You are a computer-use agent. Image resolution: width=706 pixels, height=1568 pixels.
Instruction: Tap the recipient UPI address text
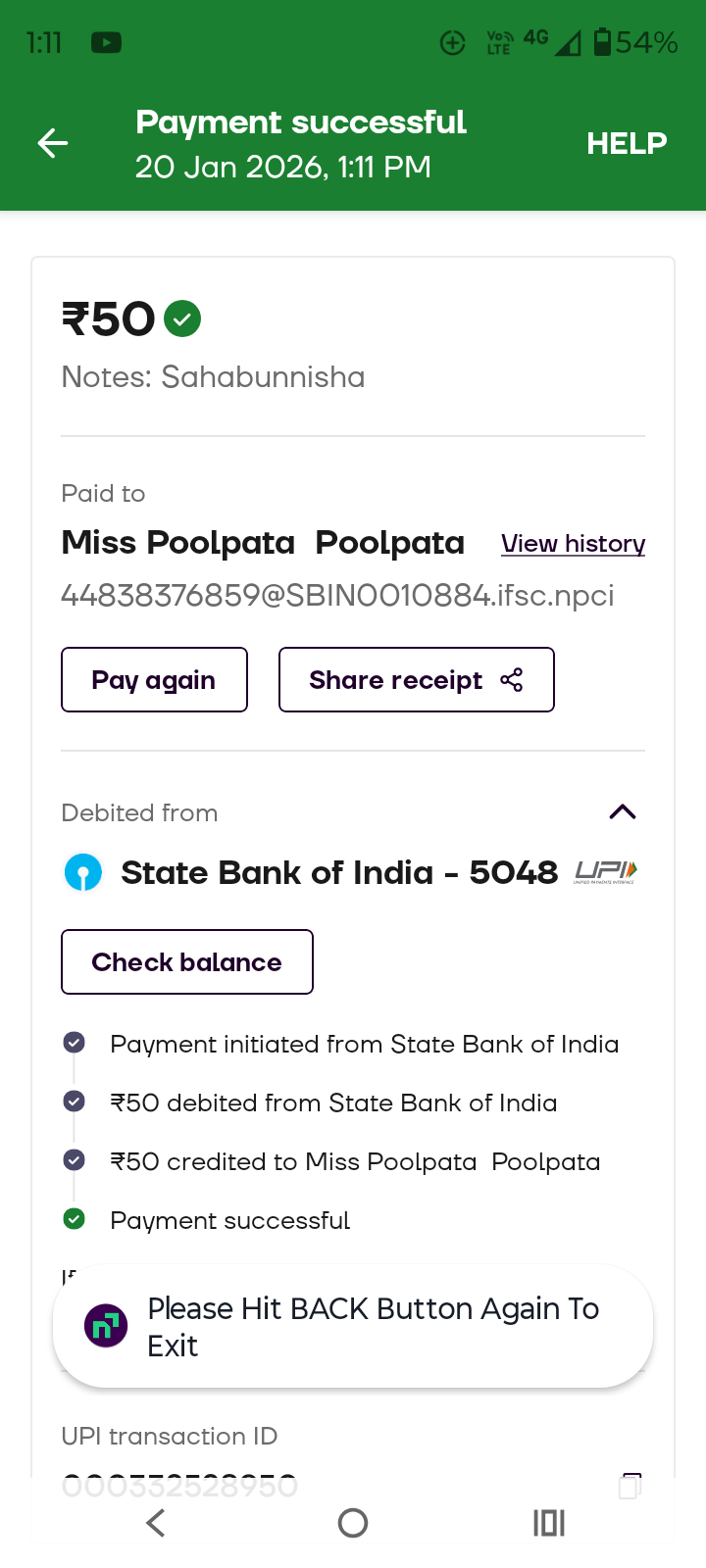[337, 596]
